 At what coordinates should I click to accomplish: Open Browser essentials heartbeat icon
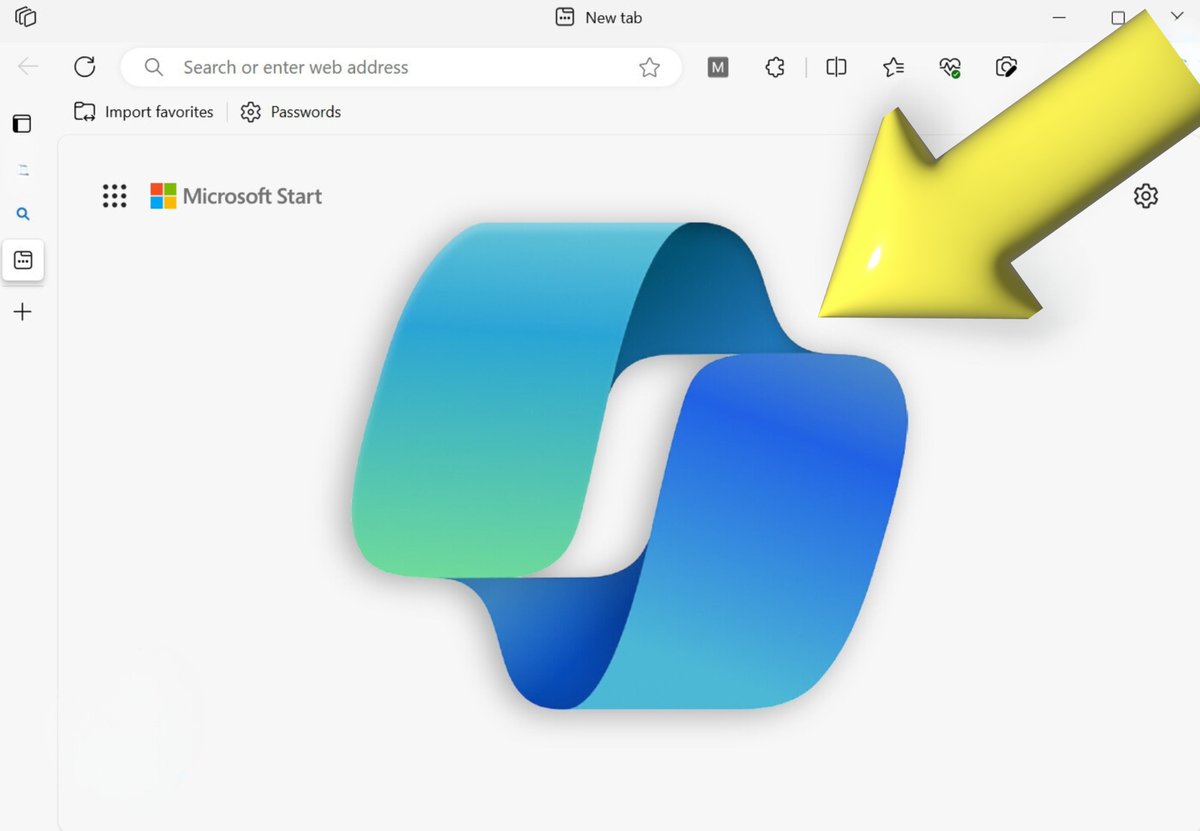950,67
